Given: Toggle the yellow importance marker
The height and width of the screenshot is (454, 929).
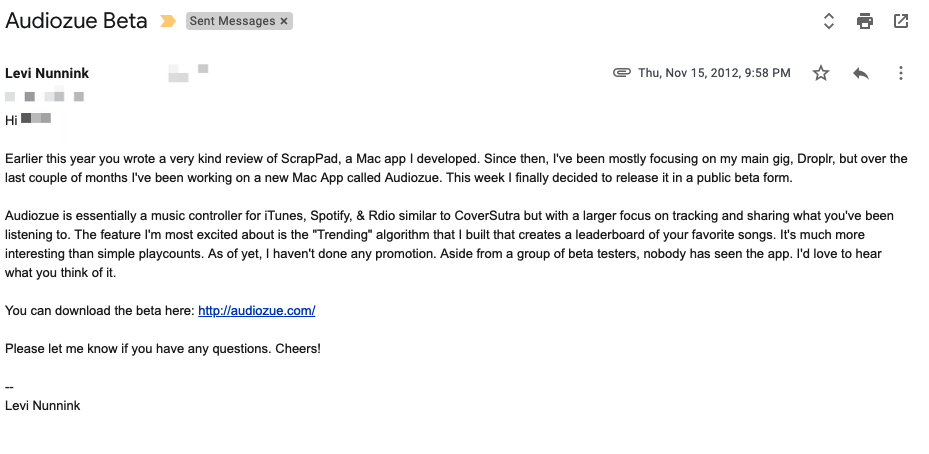Looking at the screenshot, I should pyautogui.click(x=168, y=21).
